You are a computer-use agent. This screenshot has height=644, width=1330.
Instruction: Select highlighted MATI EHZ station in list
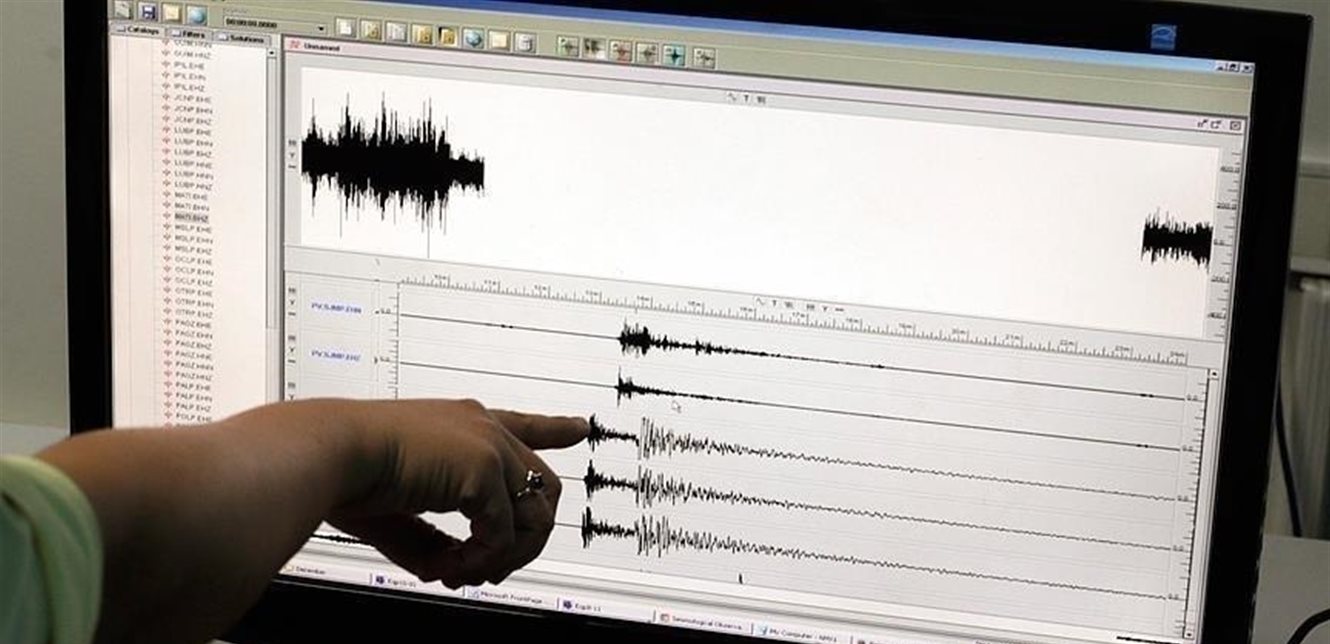[x=191, y=217]
